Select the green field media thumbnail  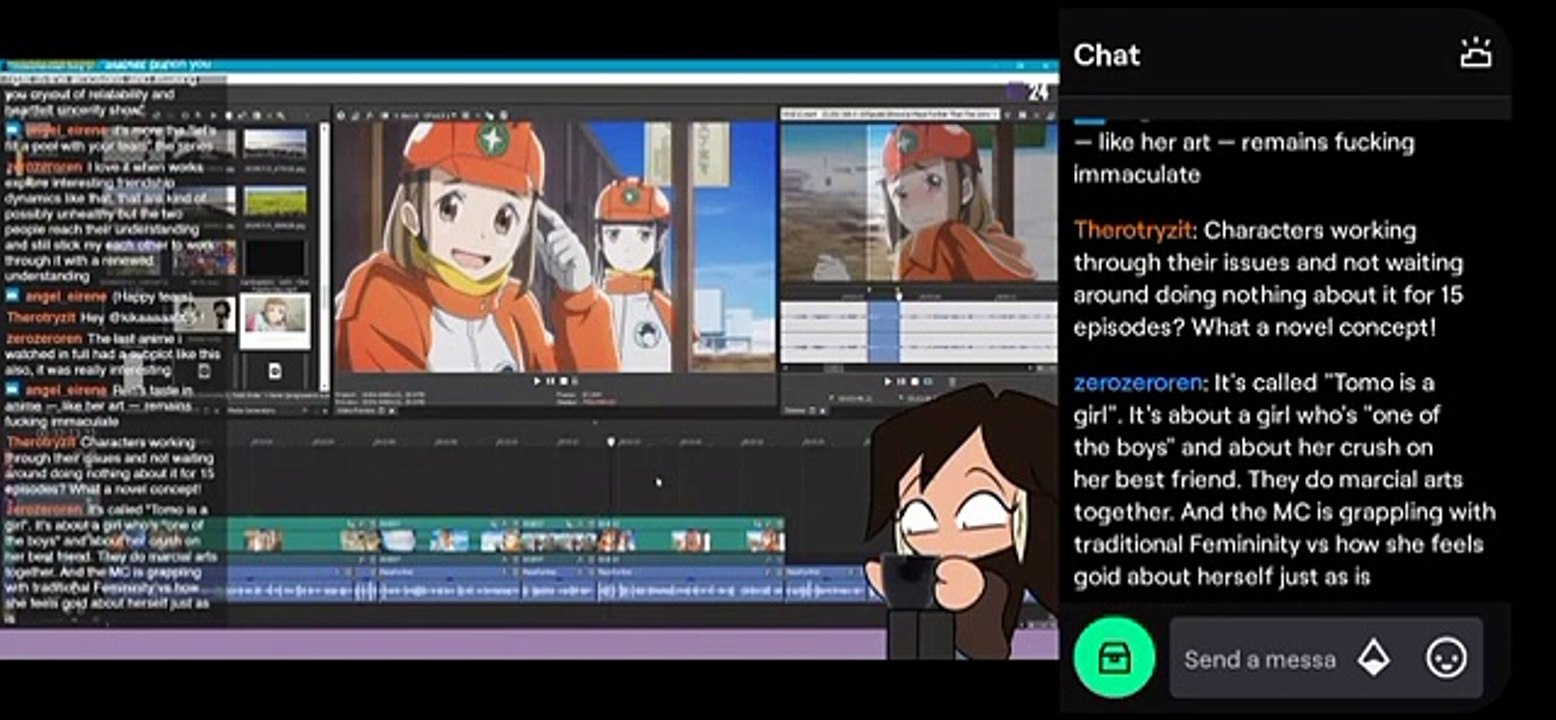(275, 201)
